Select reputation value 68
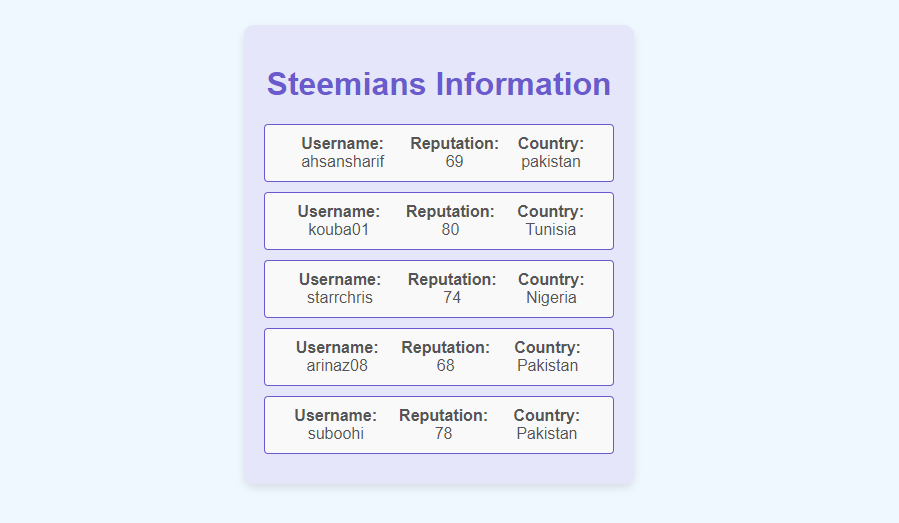The width and height of the screenshot is (899, 523). pos(445,365)
